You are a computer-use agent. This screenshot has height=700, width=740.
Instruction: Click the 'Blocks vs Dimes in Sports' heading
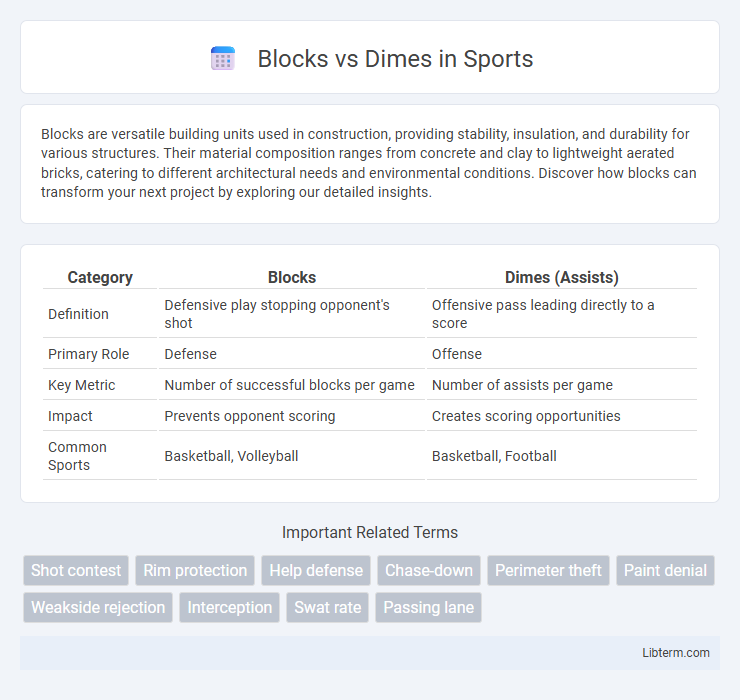pyautogui.click(x=395, y=59)
